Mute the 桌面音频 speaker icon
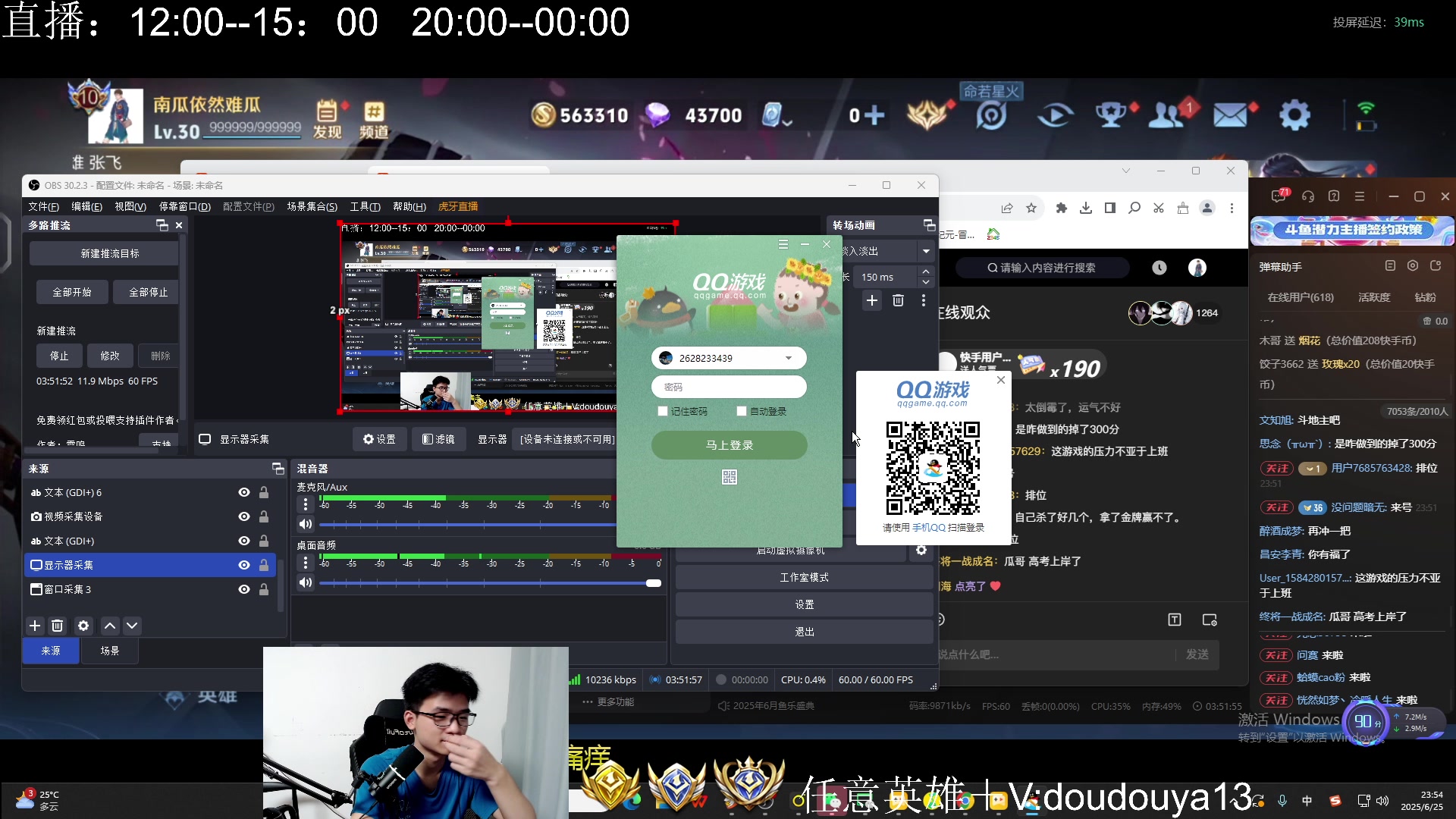The width and height of the screenshot is (1456, 819). 306,582
